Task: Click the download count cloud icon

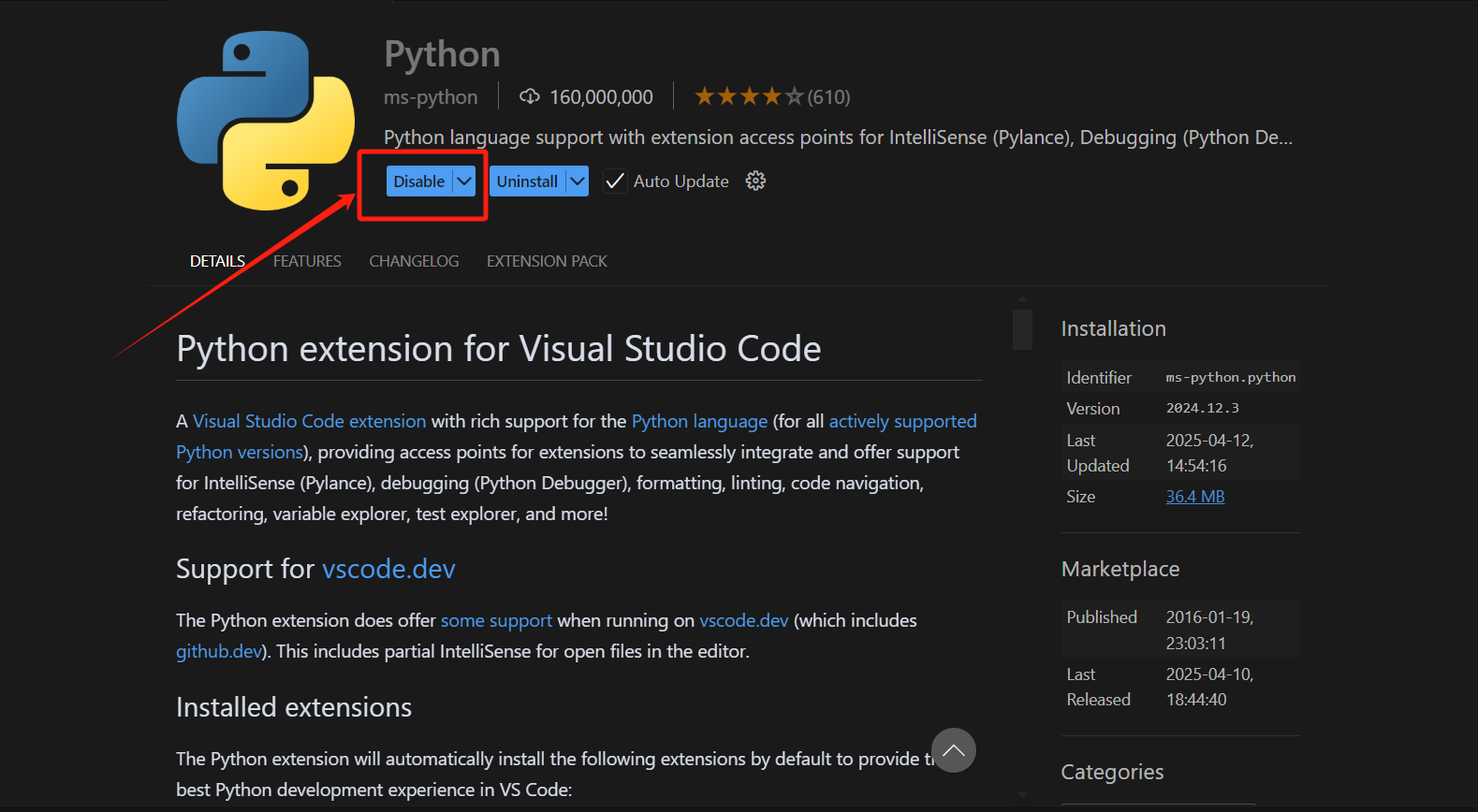Action: point(530,96)
